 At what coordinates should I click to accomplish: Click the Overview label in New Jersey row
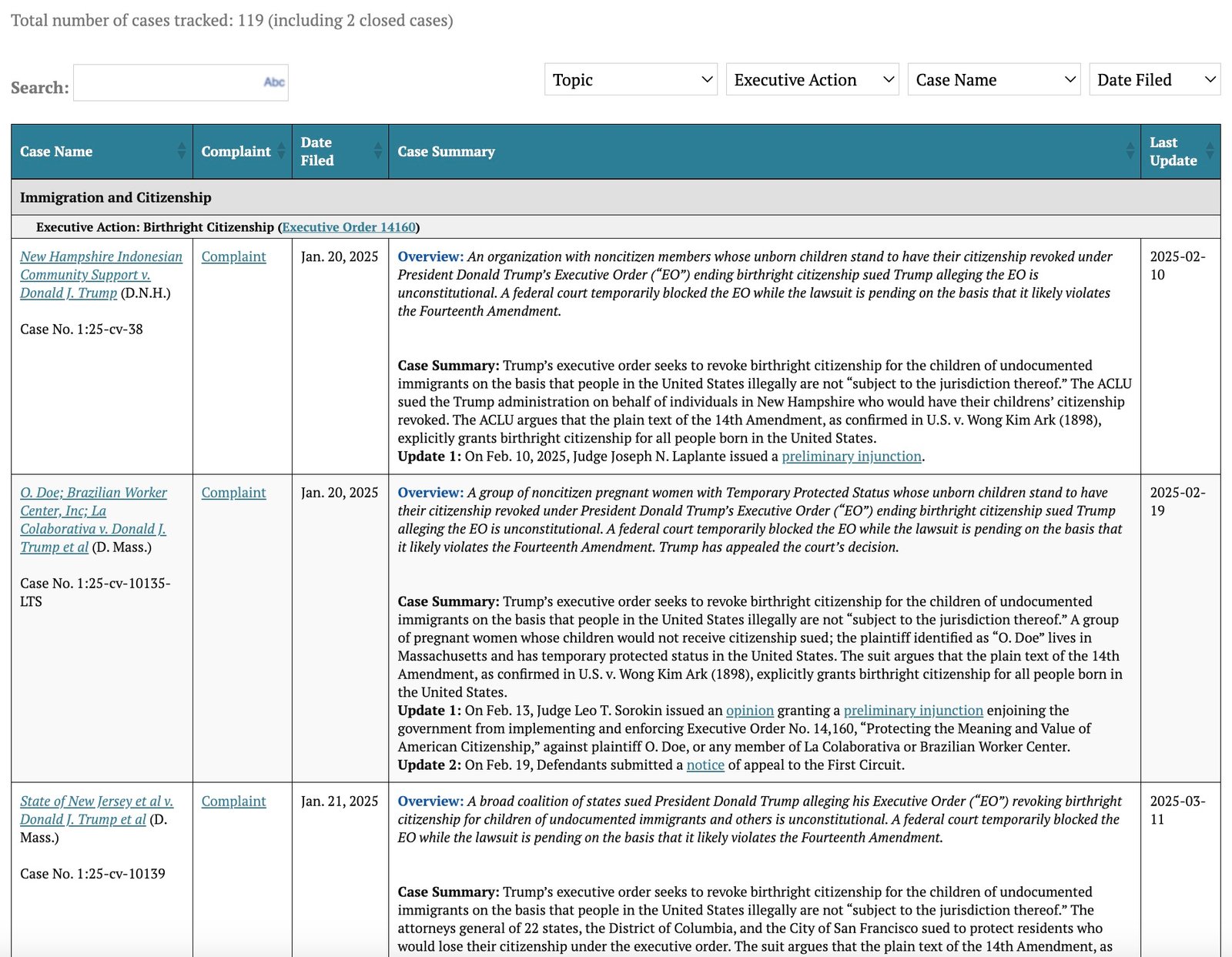click(430, 801)
